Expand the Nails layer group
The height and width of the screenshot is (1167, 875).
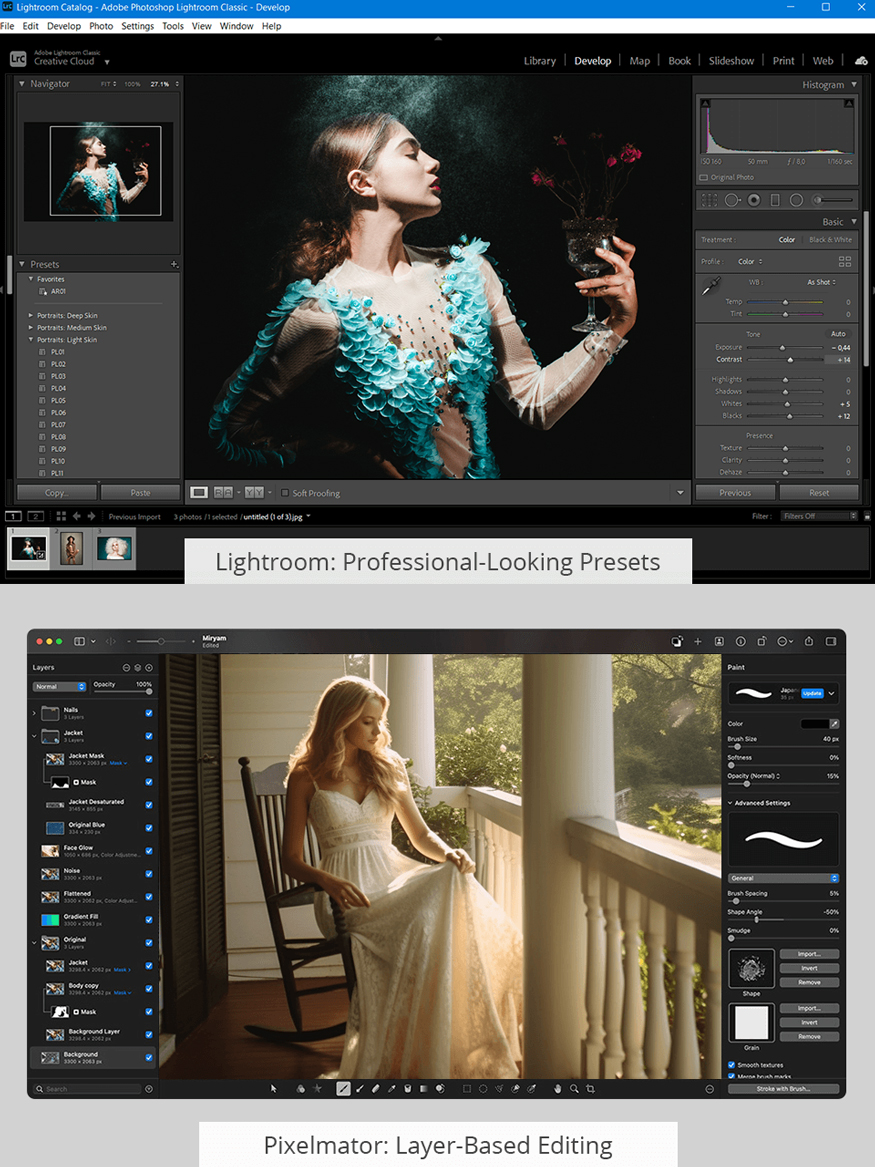coord(34,713)
